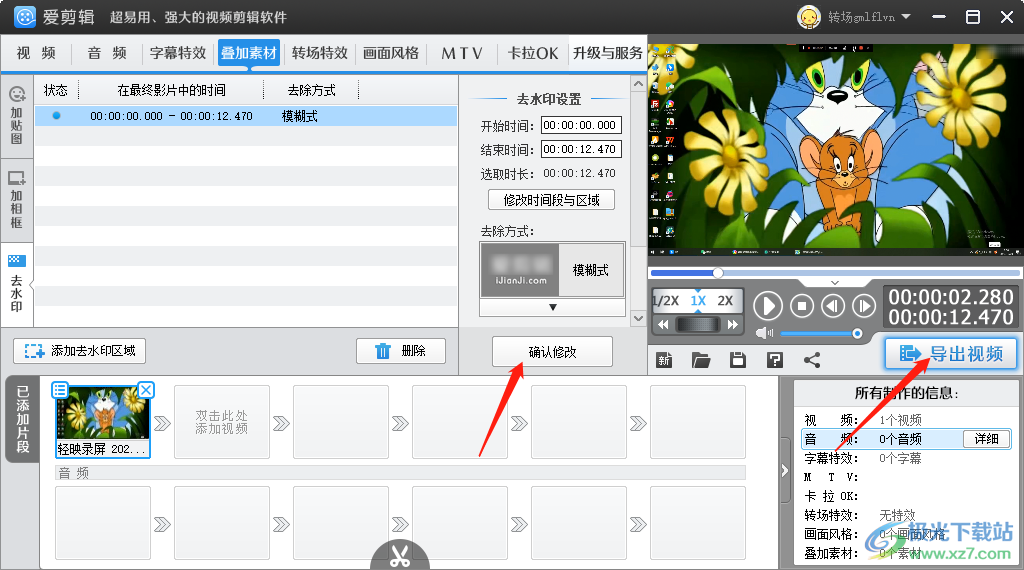
Task: Save project floppy disk icon
Action: (x=738, y=360)
